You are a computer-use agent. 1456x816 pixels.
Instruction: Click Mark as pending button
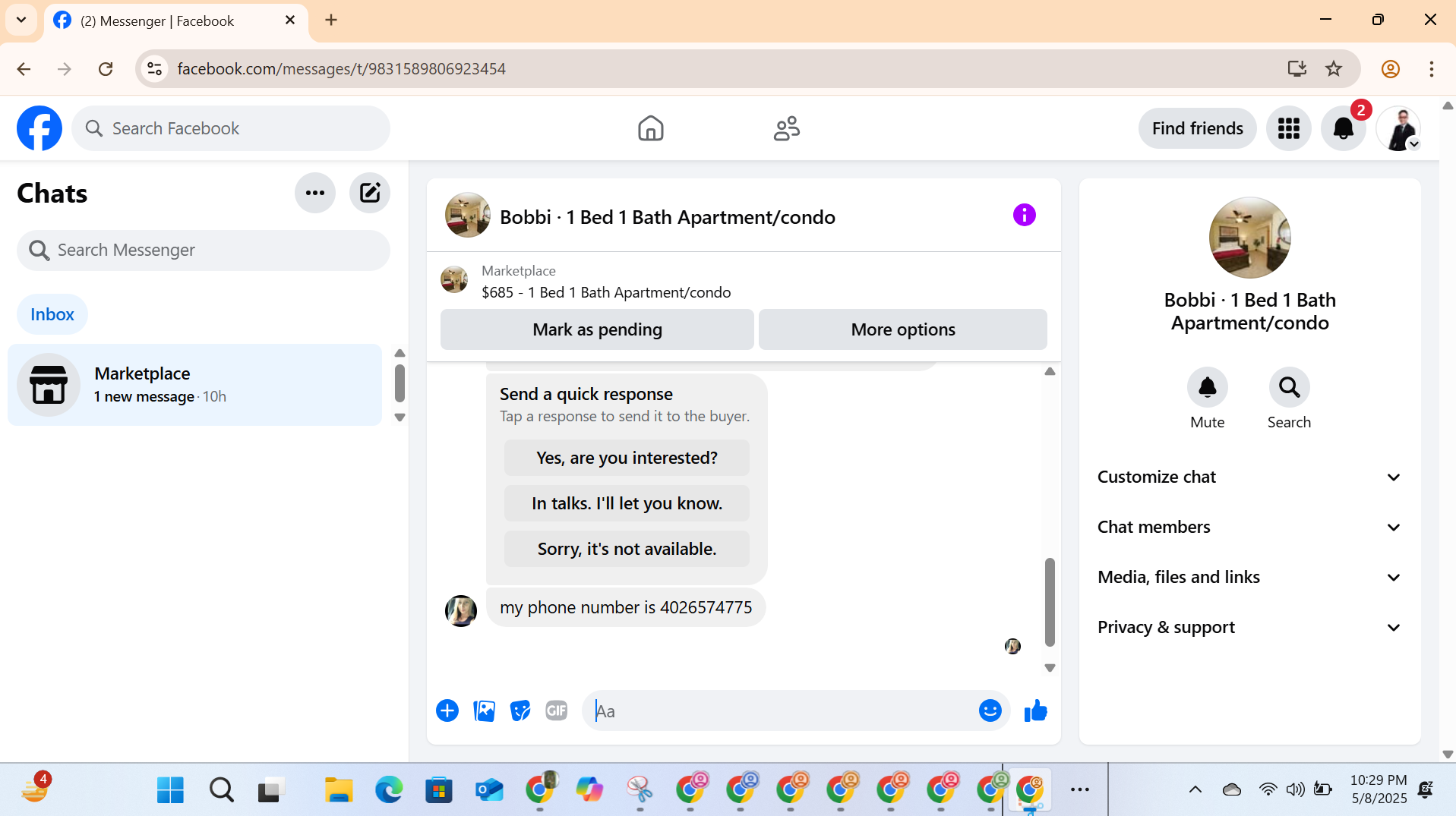click(x=597, y=329)
